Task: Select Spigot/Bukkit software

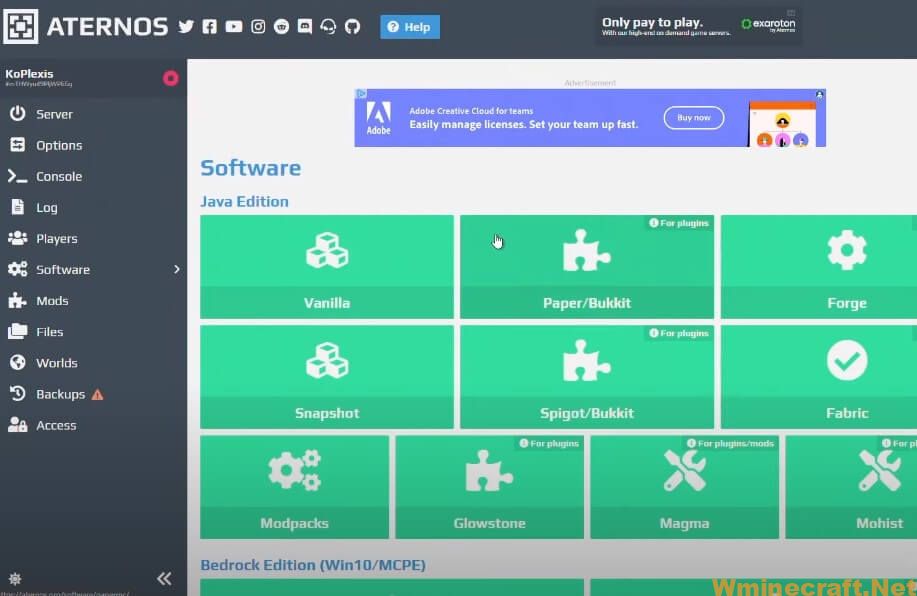Action: click(587, 377)
